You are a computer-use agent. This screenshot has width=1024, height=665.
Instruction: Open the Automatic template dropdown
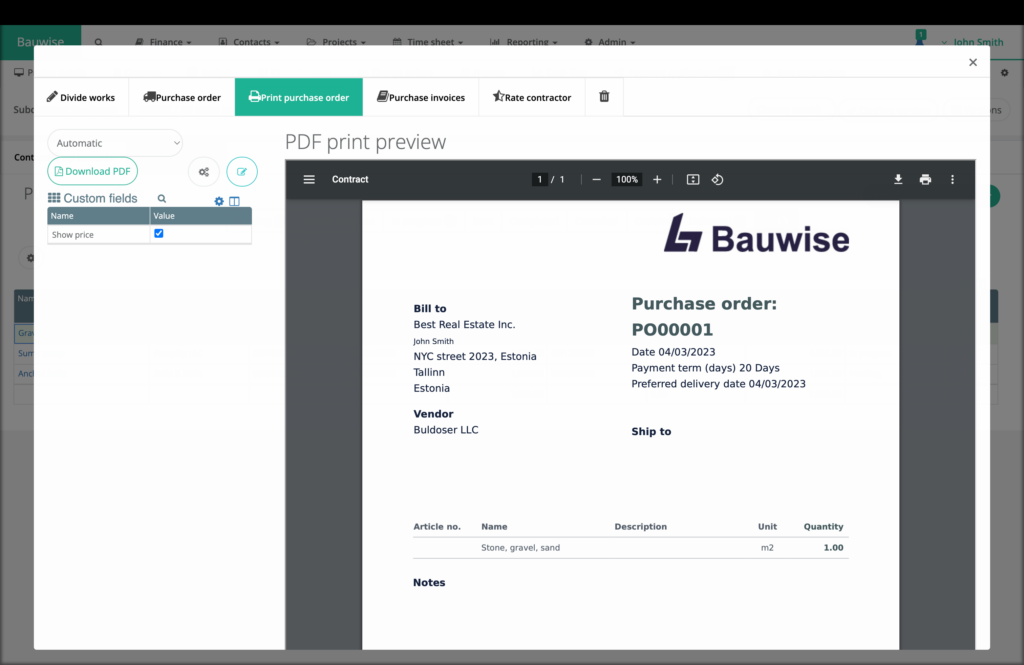tap(115, 143)
